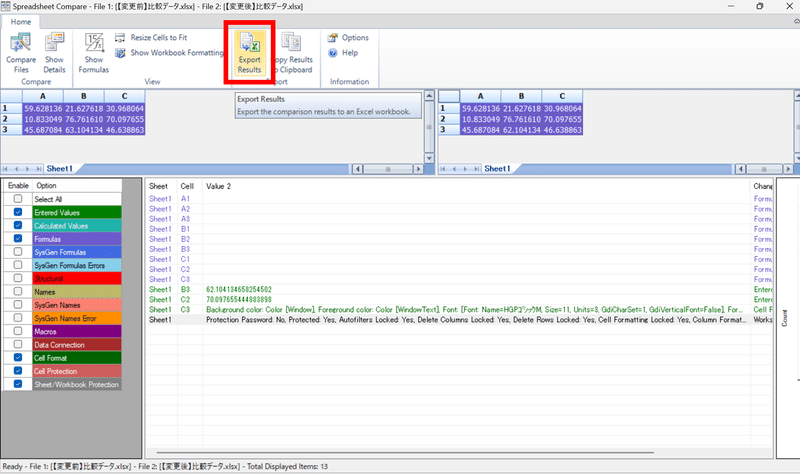
Task: Select the Sheet1 tab in the left file pane
Action: pyautogui.click(x=60, y=168)
